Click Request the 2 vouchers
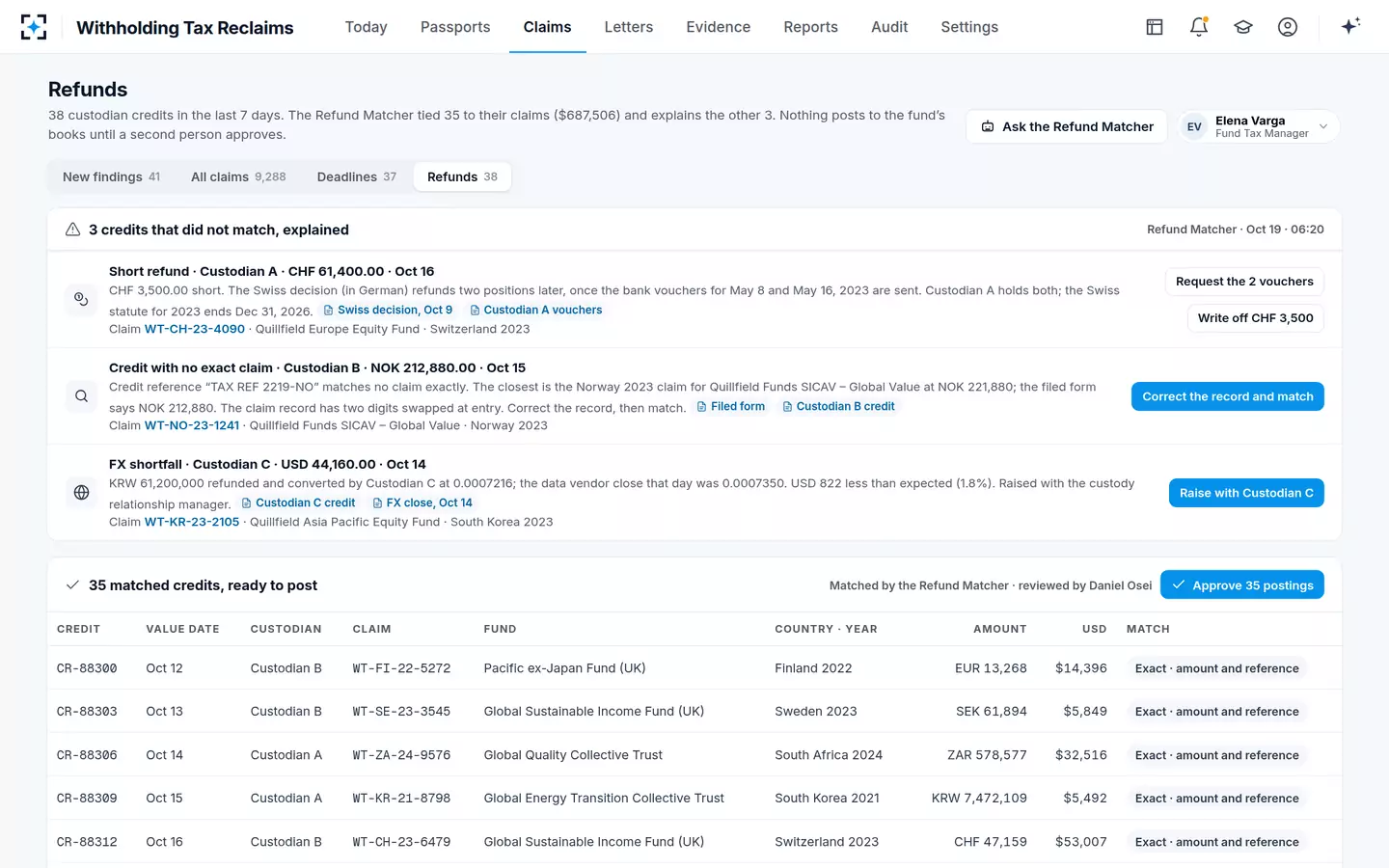1389x868 pixels. [1244, 282]
